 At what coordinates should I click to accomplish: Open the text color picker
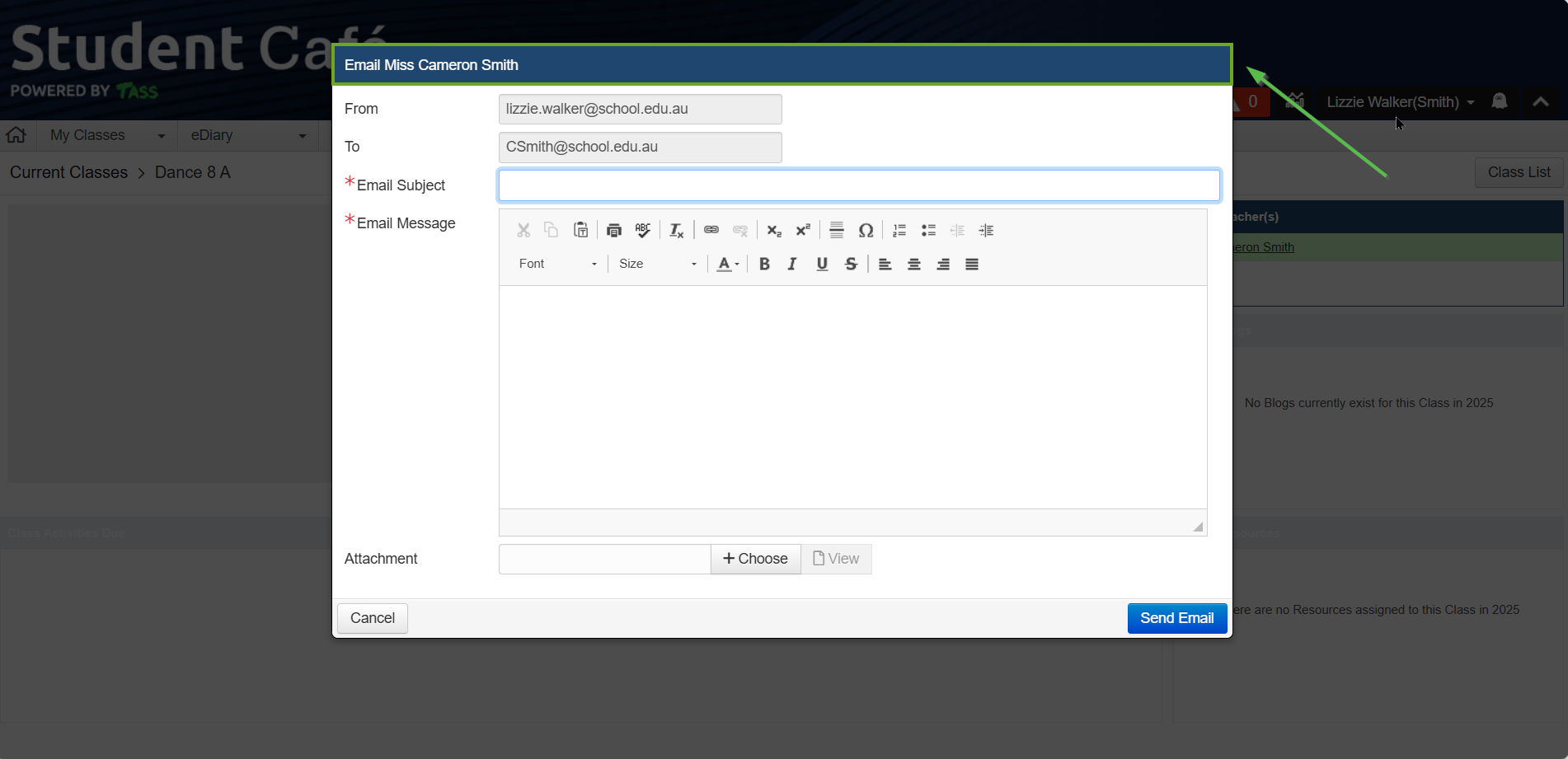click(x=727, y=265)
